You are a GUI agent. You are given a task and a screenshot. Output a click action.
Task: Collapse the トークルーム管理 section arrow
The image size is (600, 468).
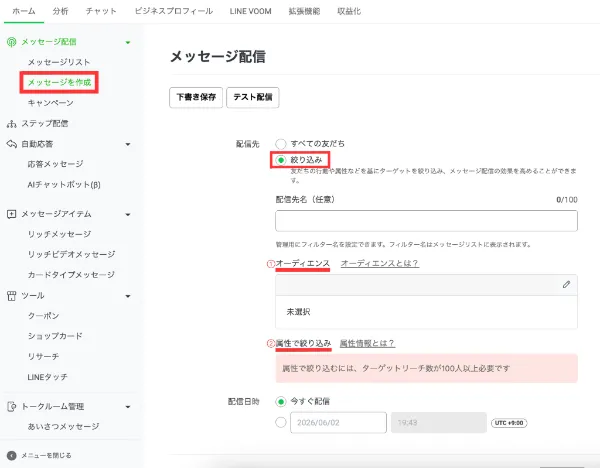coord(128,407)
